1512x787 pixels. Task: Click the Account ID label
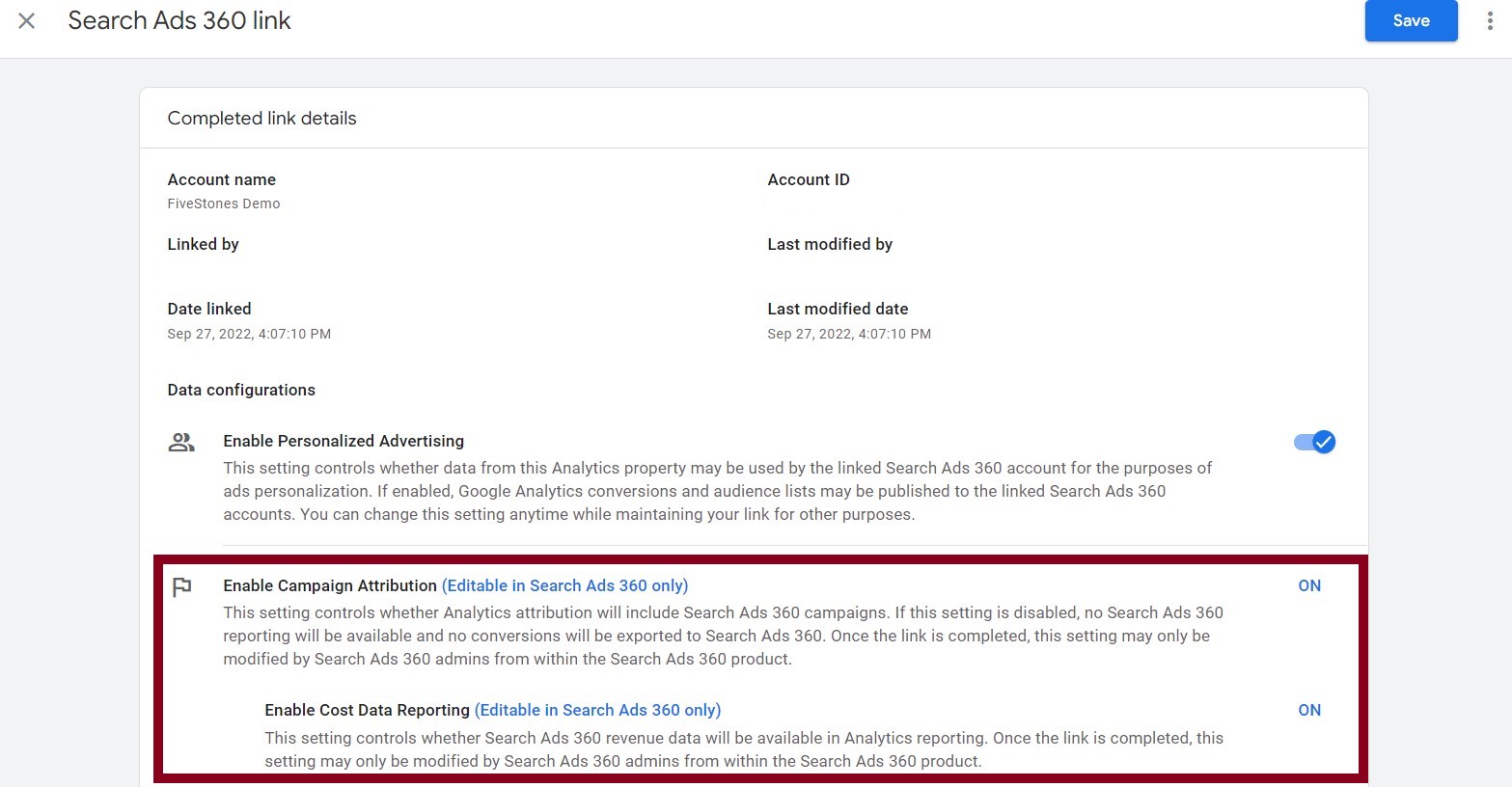809,179
